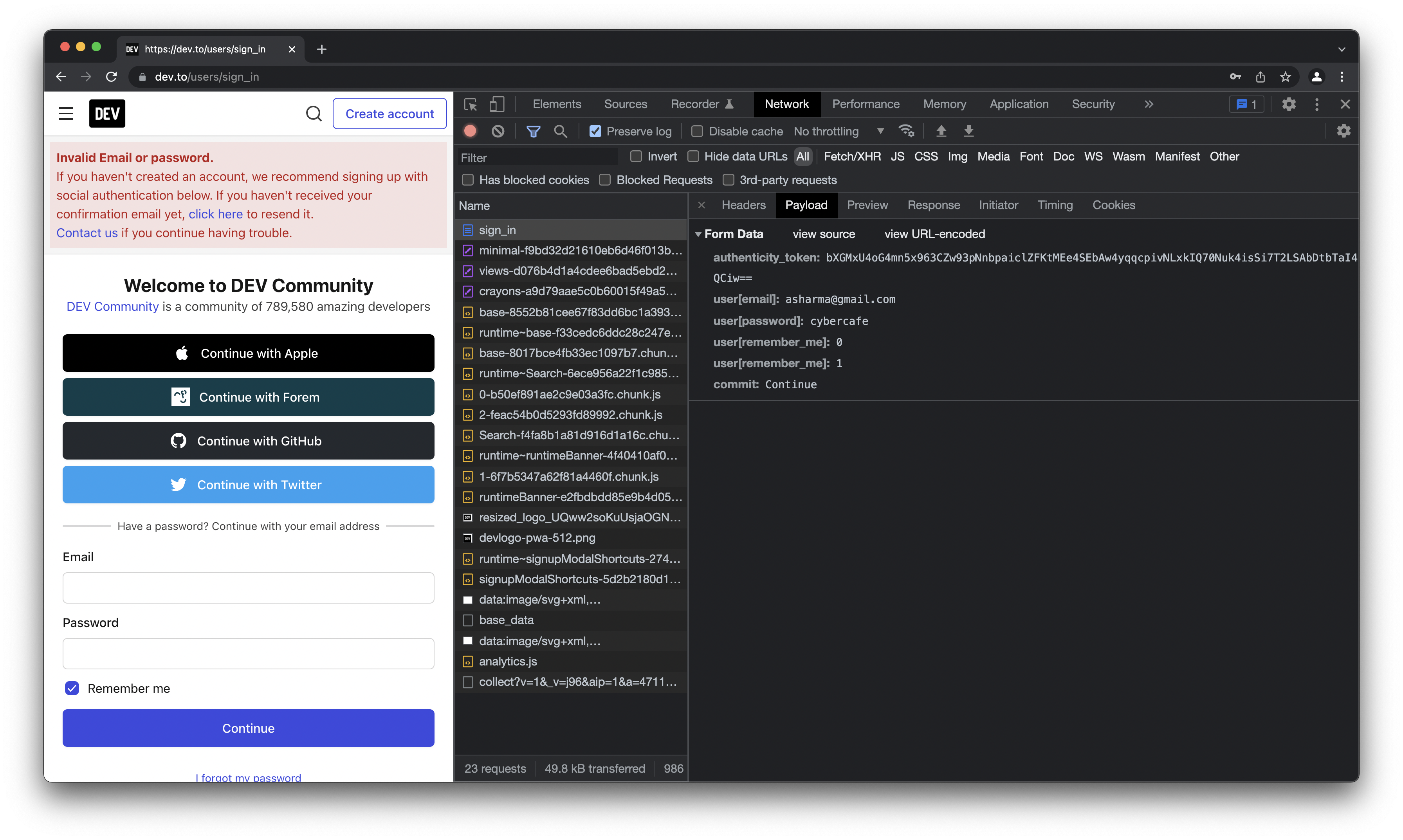
Task: Open the tab search chevron in title bar
Action: pos(1341,49)
